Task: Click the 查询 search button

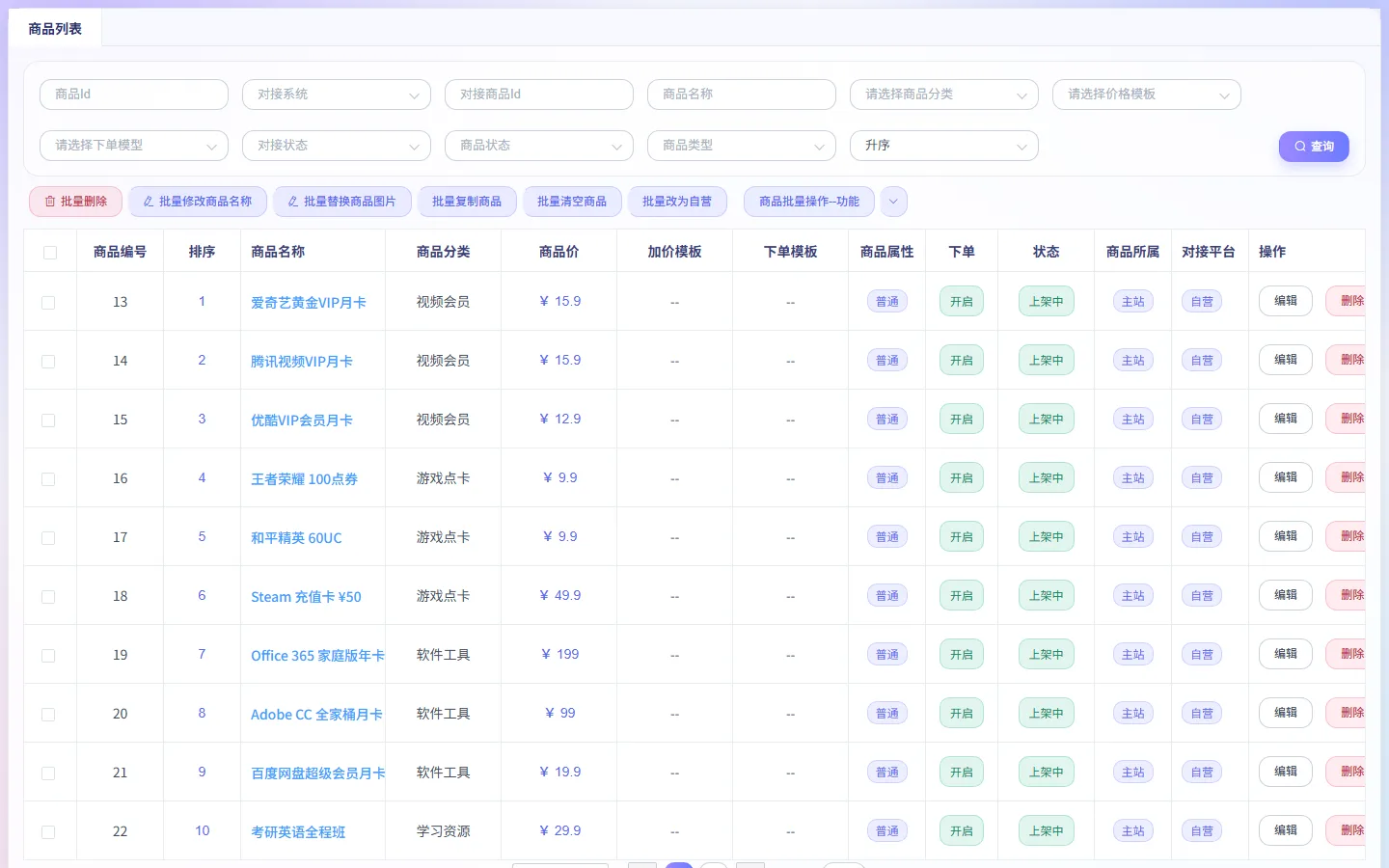Action: pyautogui.click(x=1314, y=147)
